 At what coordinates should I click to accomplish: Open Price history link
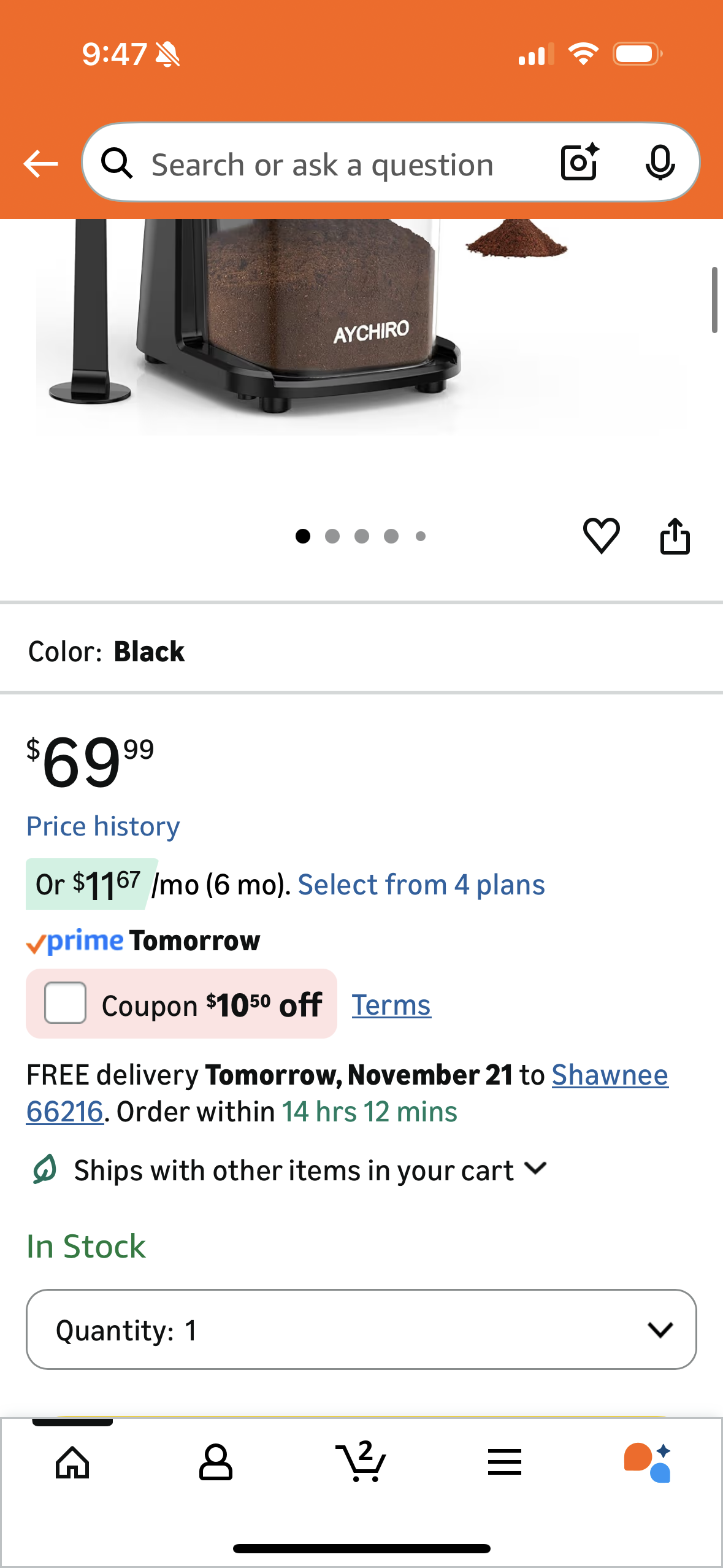pos(103,826)
